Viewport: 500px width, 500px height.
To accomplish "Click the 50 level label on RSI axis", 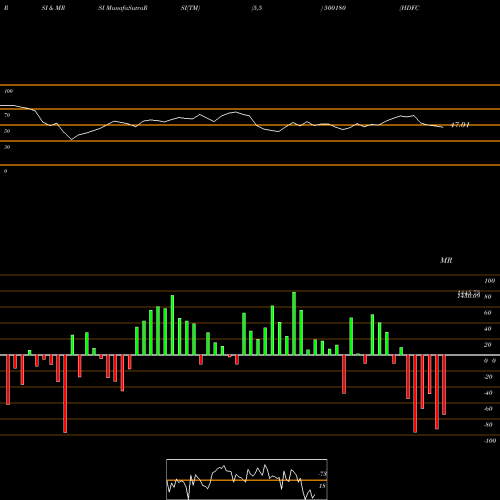I will (x=7, y=131).
